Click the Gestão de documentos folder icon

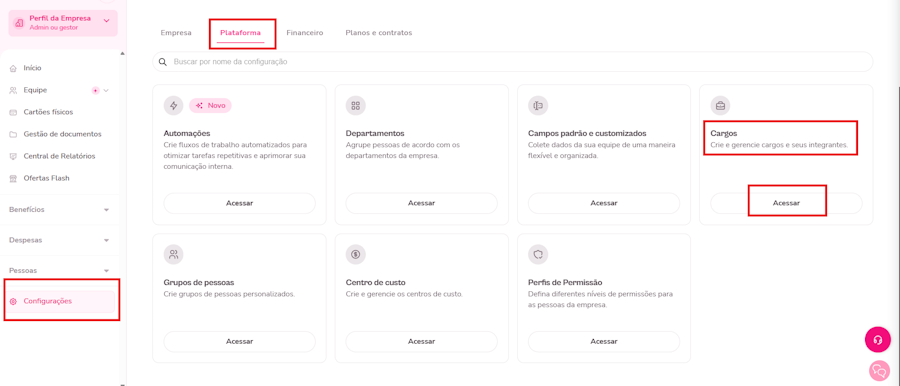point(13,134)
